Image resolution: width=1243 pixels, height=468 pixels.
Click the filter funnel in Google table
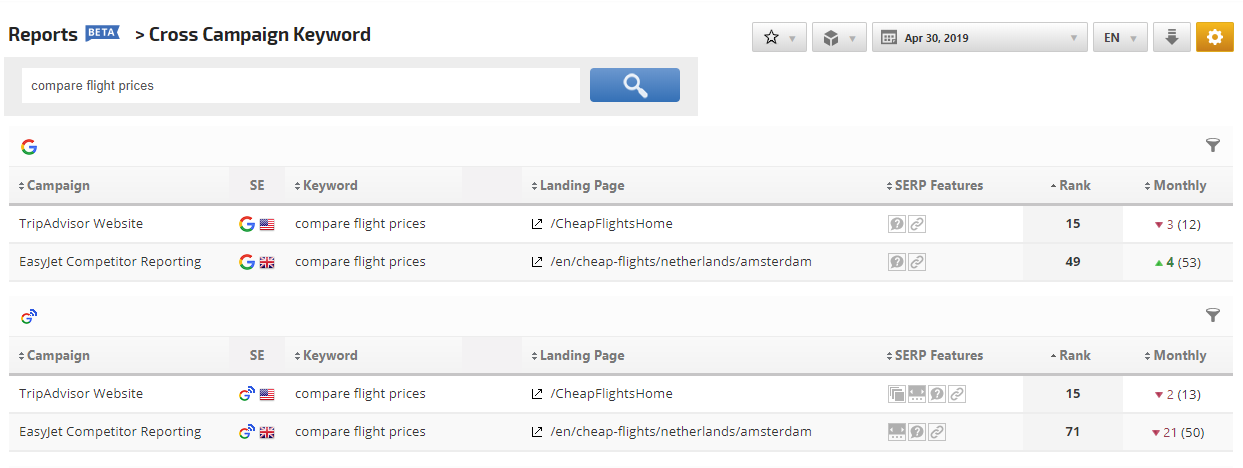point(1213,146)
